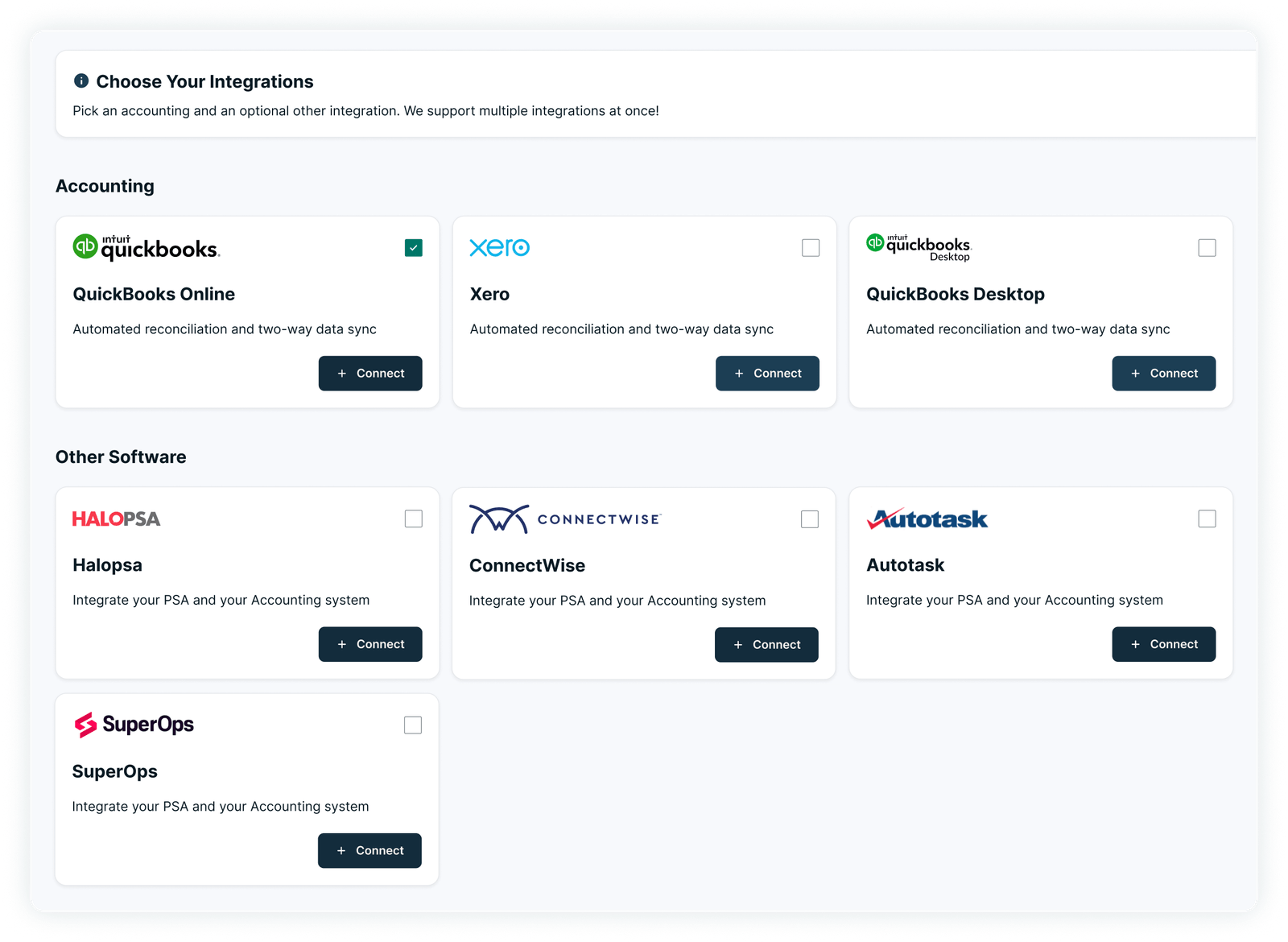Uncheck the QuickBooks Online integration checkbox
The image size is (1288, 942).
413,247
